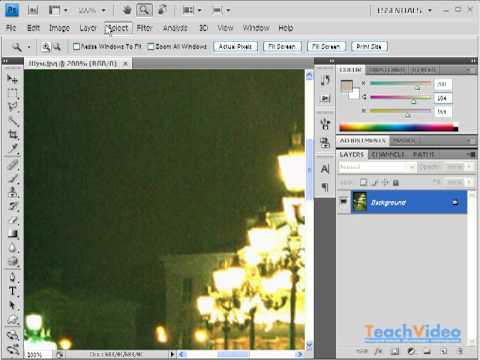Select the Pen tool
The width and height of the screenshot is (480, 360).
click(12, 277)
